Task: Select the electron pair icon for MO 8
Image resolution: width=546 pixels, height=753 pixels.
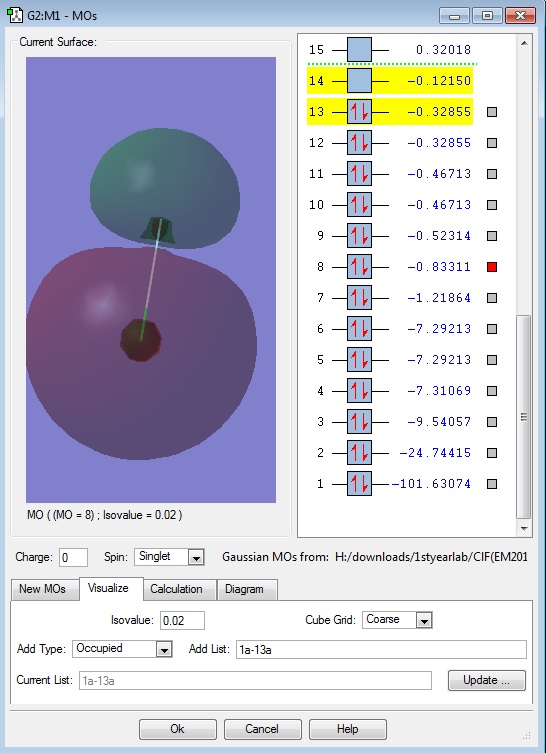Action: 359,267
